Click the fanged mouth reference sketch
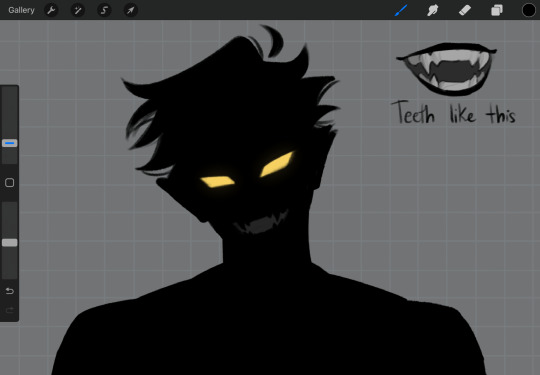Viewport: 540px width, 375px height. point(447,69)
